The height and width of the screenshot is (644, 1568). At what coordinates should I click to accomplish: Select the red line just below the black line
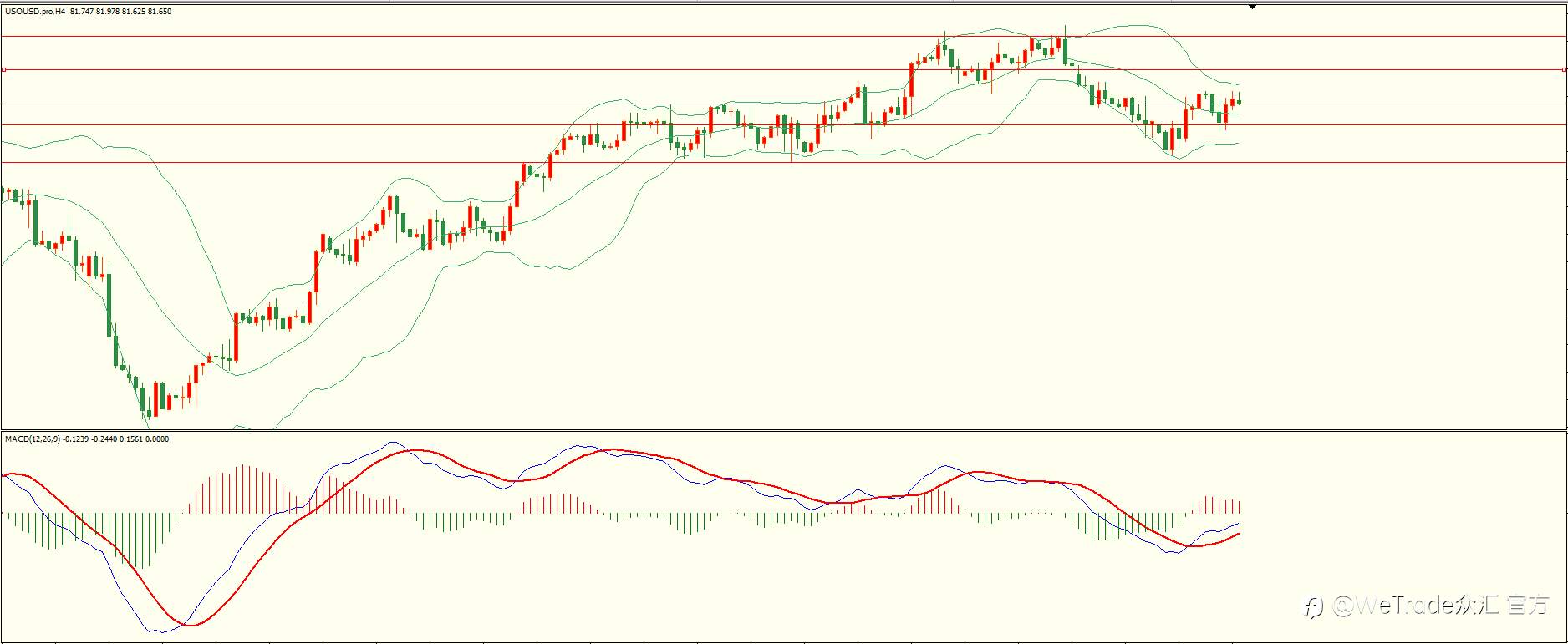click(783, 124)
